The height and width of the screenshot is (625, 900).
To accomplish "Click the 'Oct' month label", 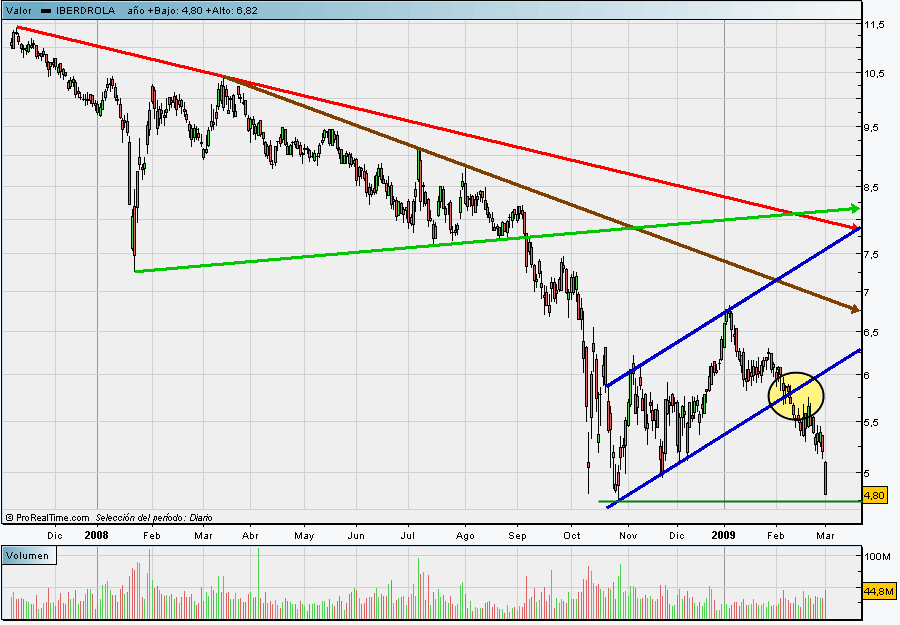I will click(x=572, y=535).
